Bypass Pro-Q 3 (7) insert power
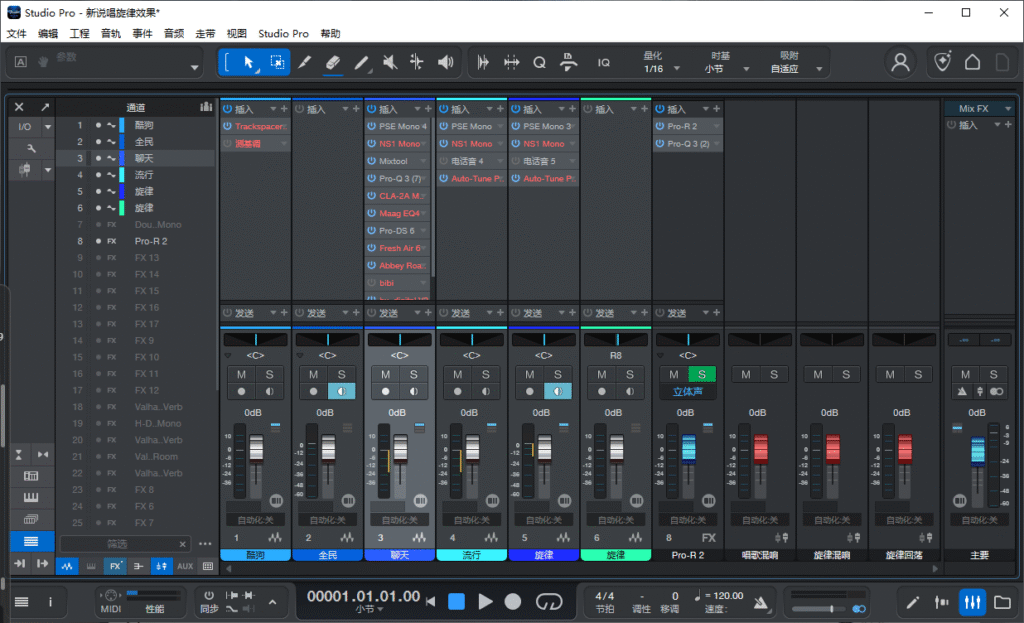Viewport: 1024px width, 623px height. 372,178
